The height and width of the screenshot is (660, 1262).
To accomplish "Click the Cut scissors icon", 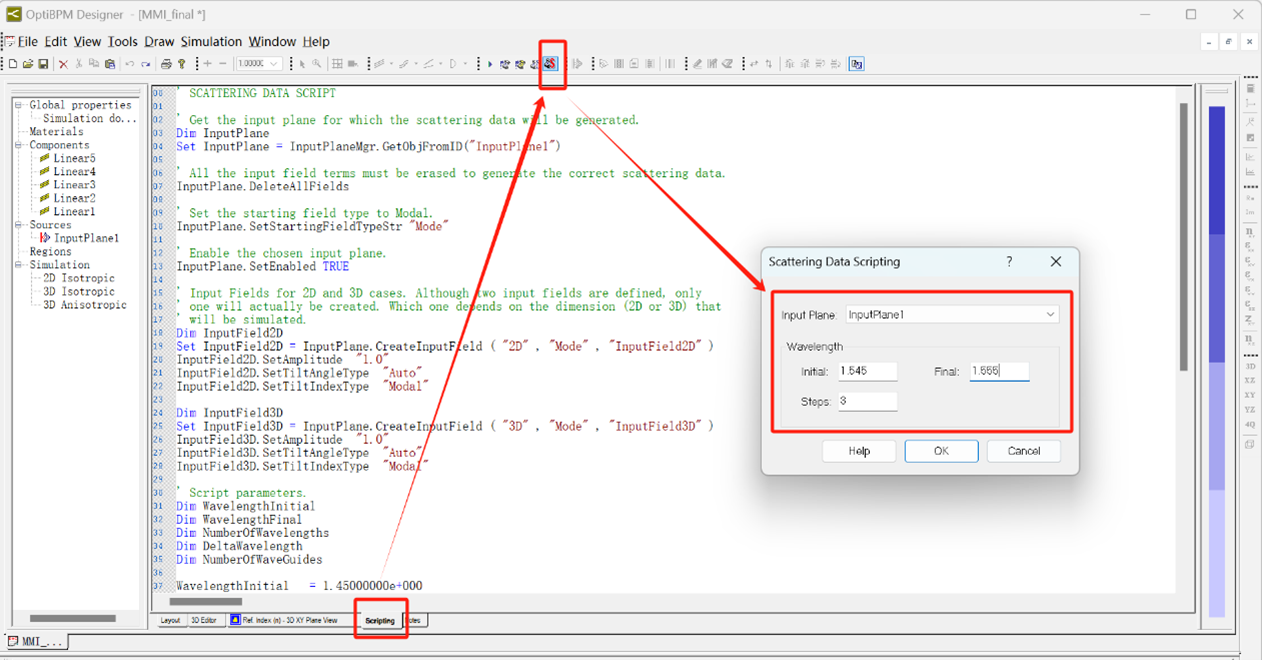I will 79,64.
